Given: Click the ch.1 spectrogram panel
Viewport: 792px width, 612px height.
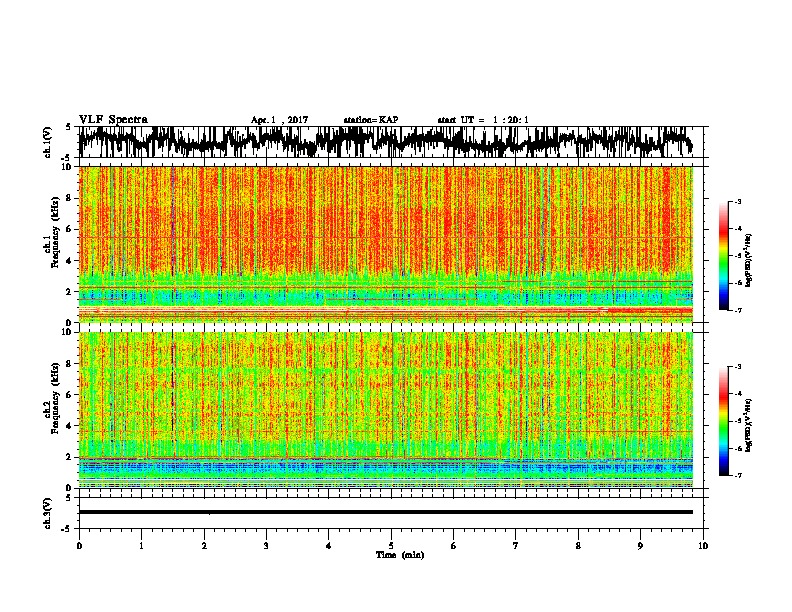Looking at the screenshot, I should (x=385, y=244).
